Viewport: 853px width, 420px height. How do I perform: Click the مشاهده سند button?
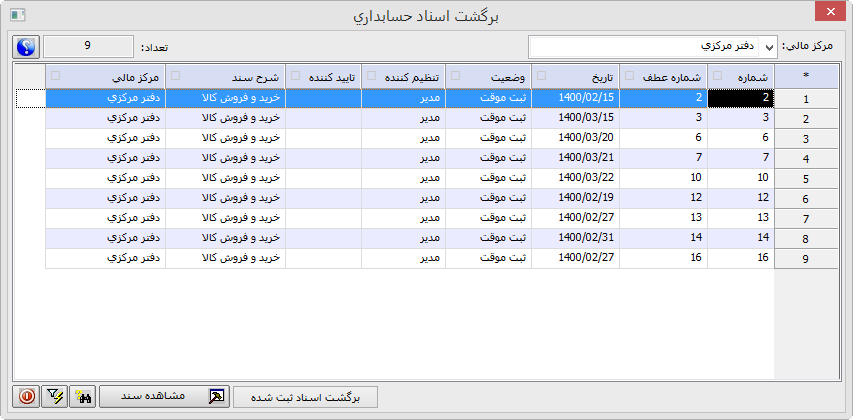[x=164, y=397]
